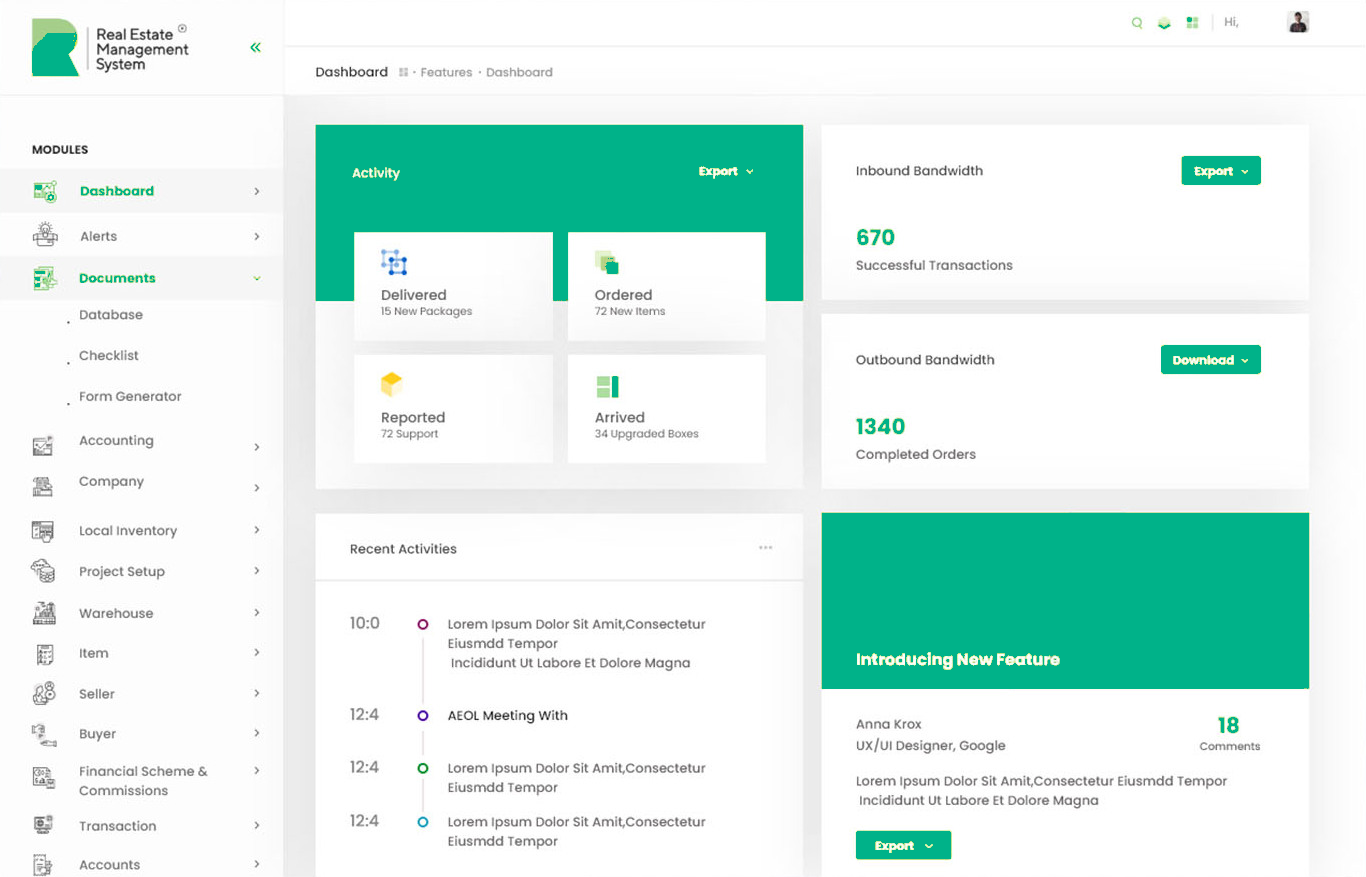Open the user profile avatar

pos(1298,22)
